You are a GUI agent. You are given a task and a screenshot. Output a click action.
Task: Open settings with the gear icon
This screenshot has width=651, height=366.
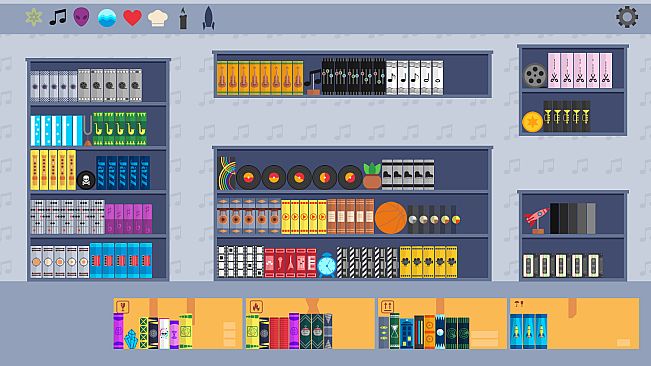627,17
